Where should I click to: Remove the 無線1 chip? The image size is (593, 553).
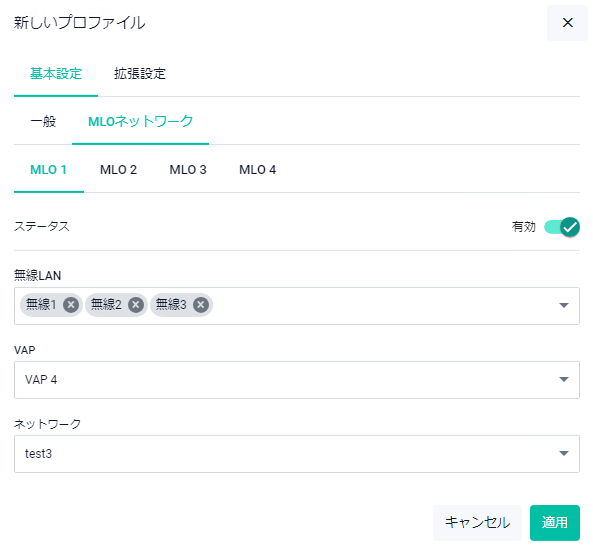point(71,304)
